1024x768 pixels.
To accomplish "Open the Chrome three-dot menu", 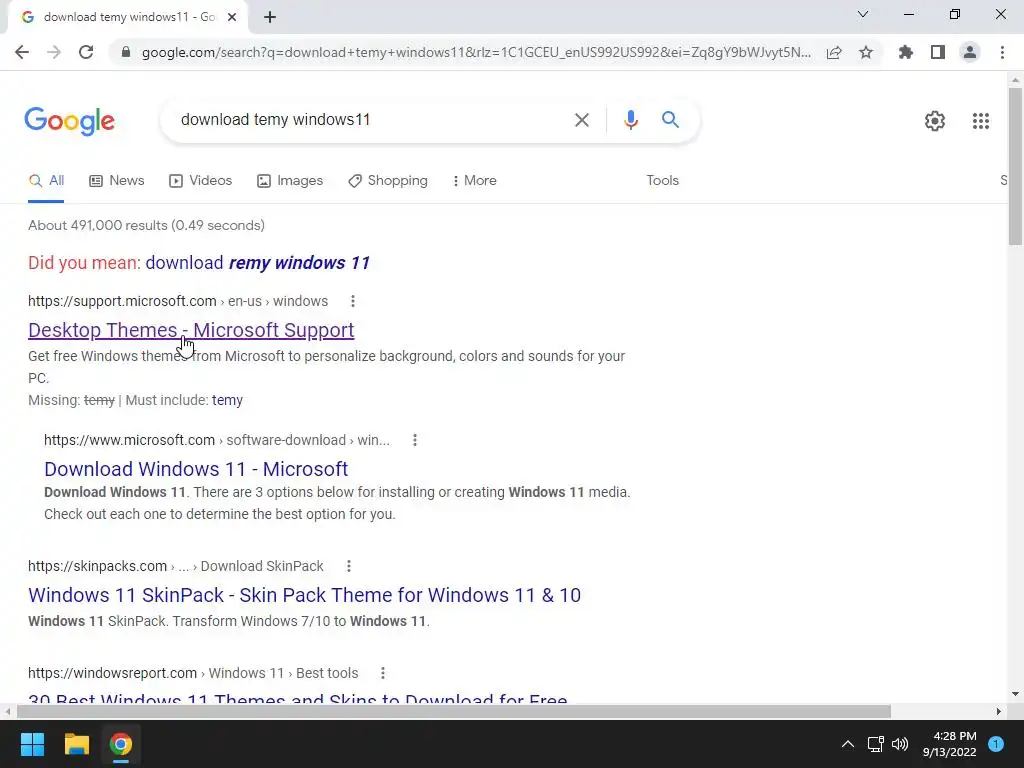I will (1002, 52).
